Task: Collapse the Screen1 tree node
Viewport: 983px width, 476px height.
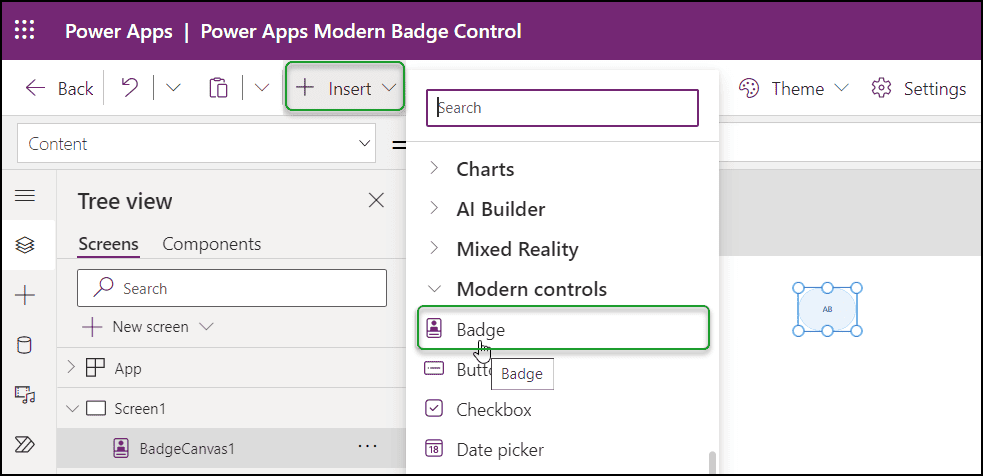Action: (x=73, y=409)
